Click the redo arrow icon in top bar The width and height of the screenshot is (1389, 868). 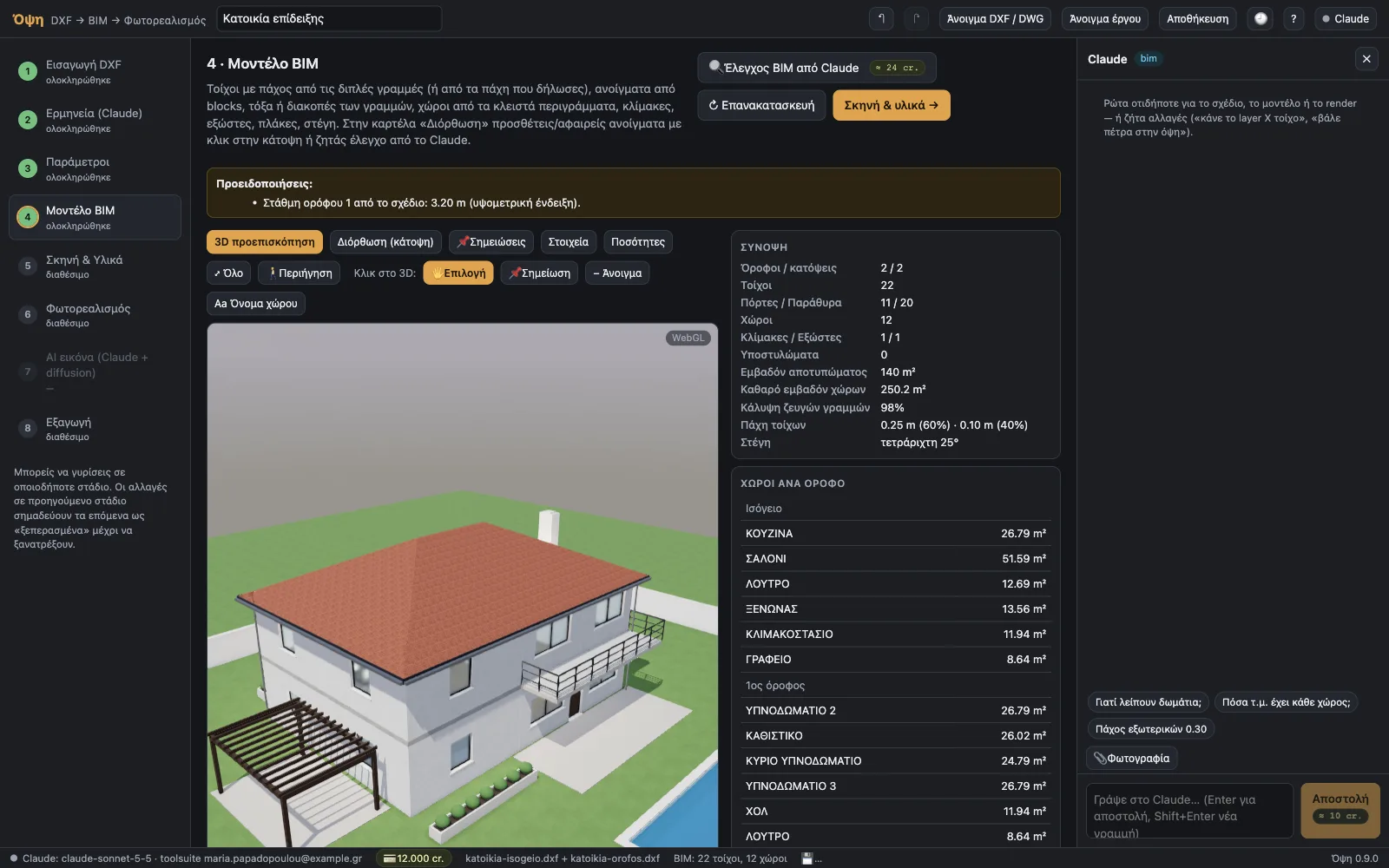click(916, 18)
